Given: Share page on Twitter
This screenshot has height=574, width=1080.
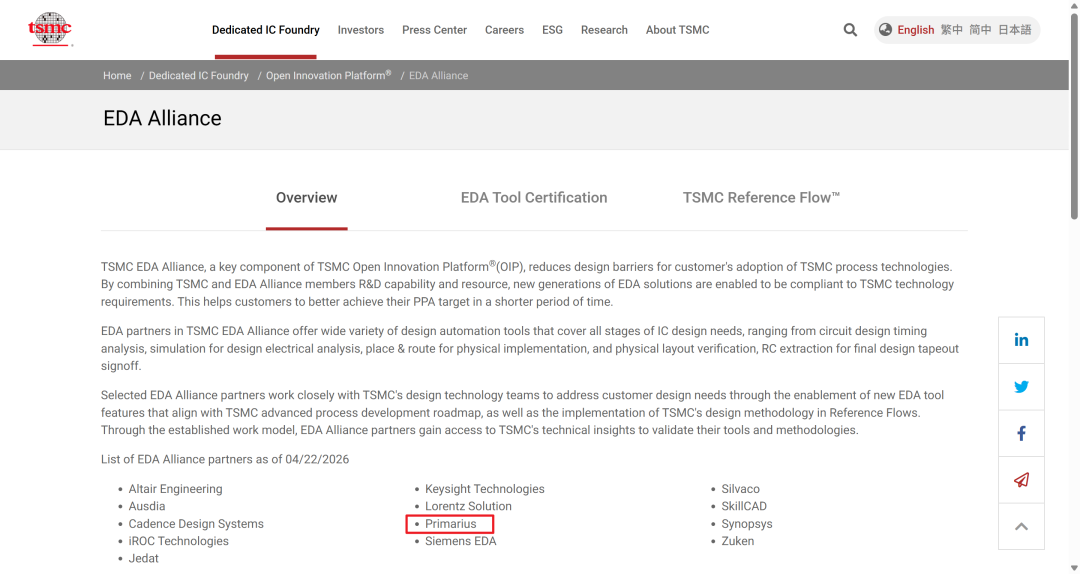Looking at the screenshot, I should pos(1021,387).
